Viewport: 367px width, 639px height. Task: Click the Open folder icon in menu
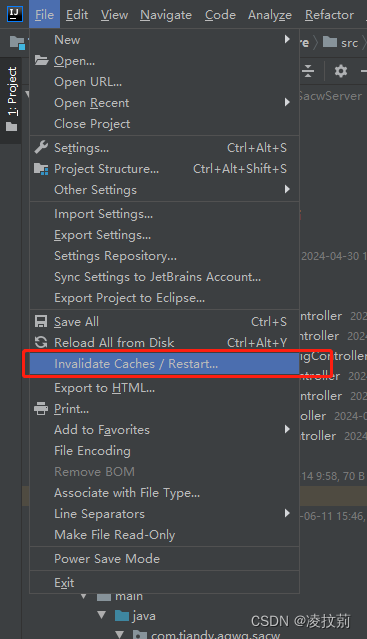(x=41, y=61)
